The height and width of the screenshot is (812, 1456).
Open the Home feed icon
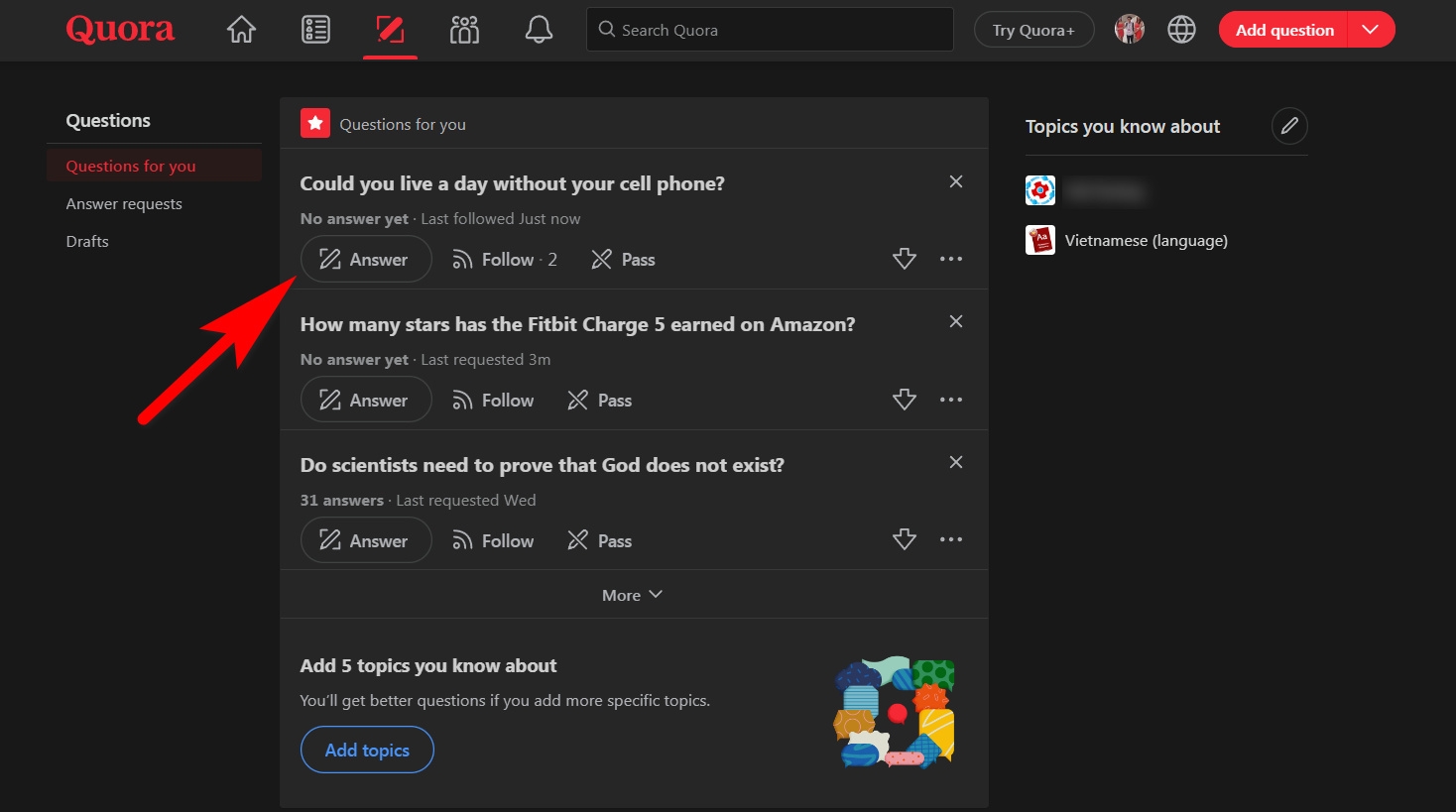[241, 31]
